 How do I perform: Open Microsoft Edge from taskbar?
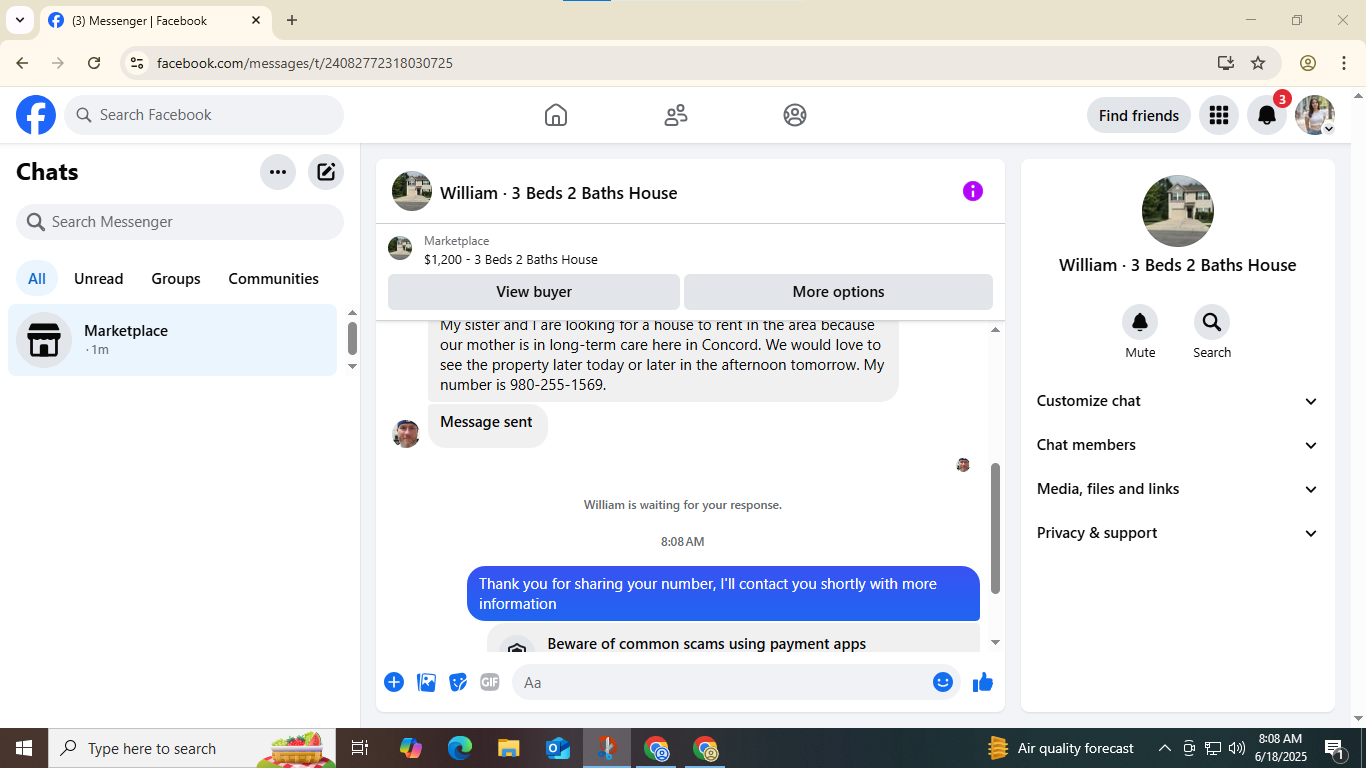point(459,748)
